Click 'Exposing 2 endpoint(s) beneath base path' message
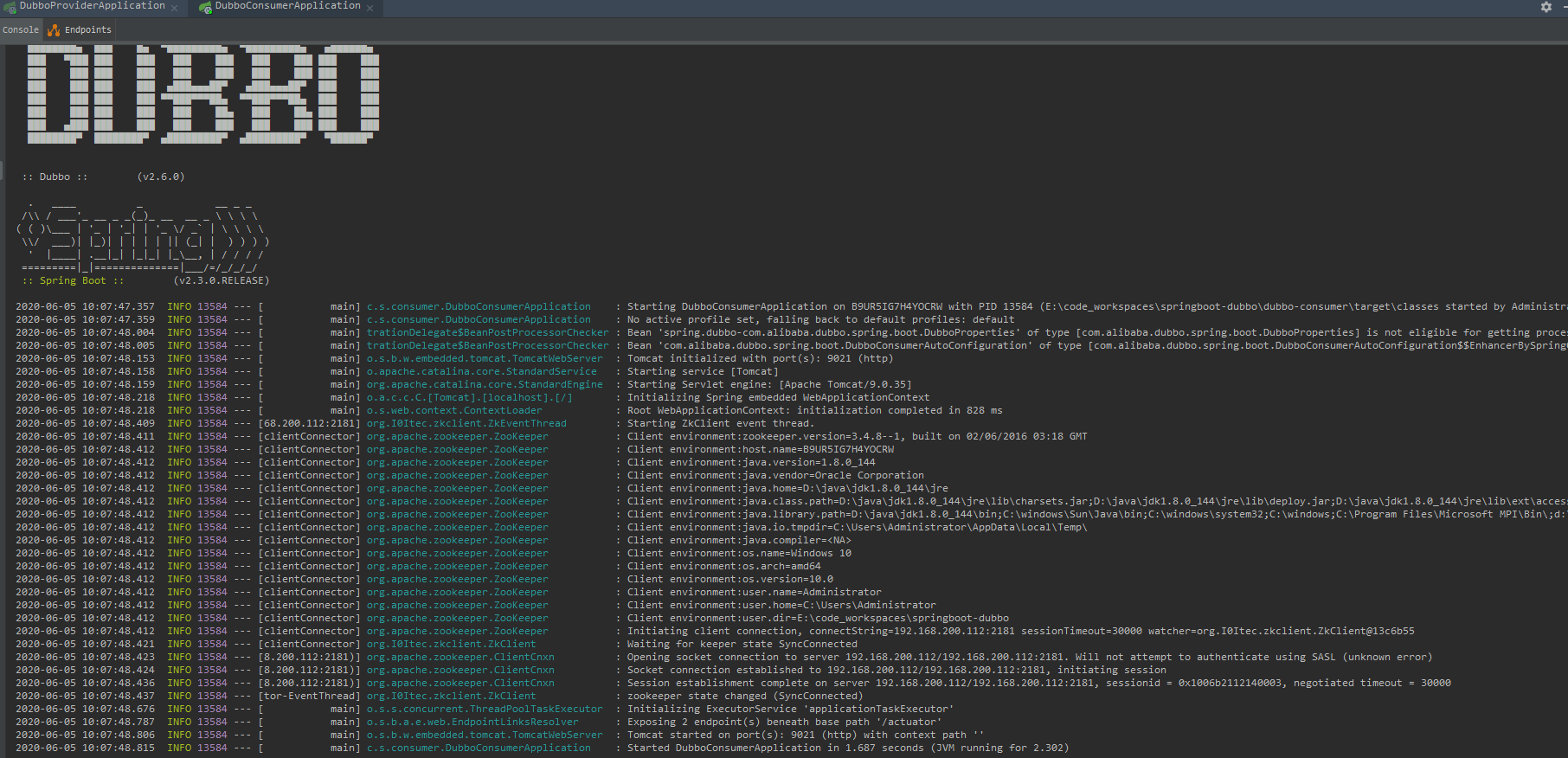This screenshot has height=758, width=1568. [x=784, y=722]
